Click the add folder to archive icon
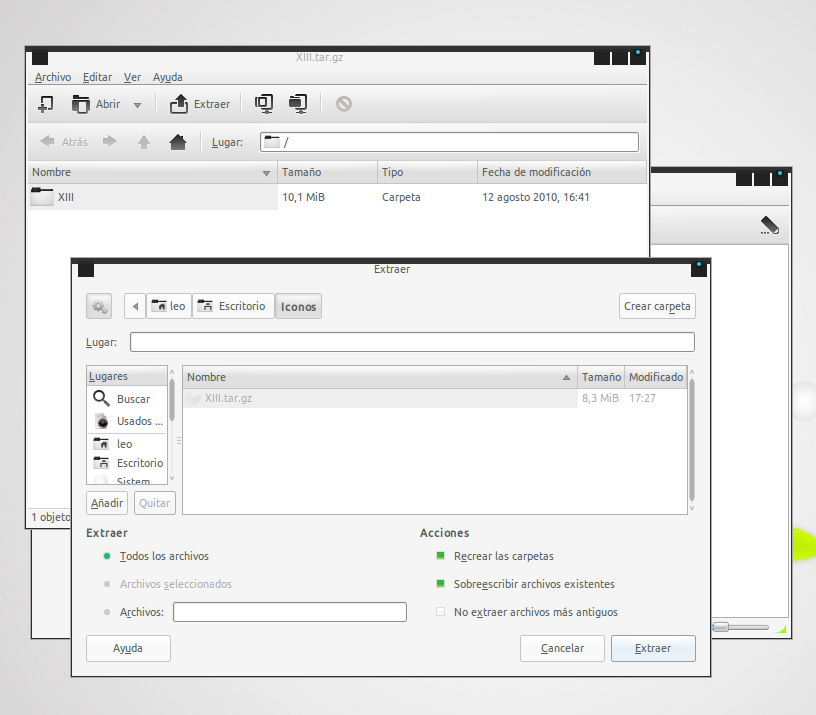 [298, 104]
